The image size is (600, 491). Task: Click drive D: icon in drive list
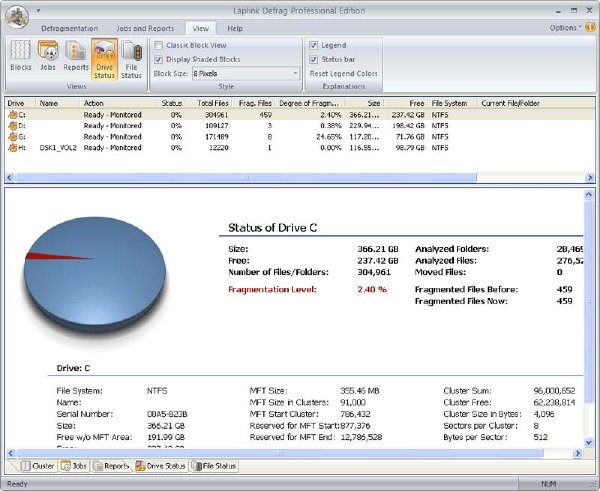point(13,126)
